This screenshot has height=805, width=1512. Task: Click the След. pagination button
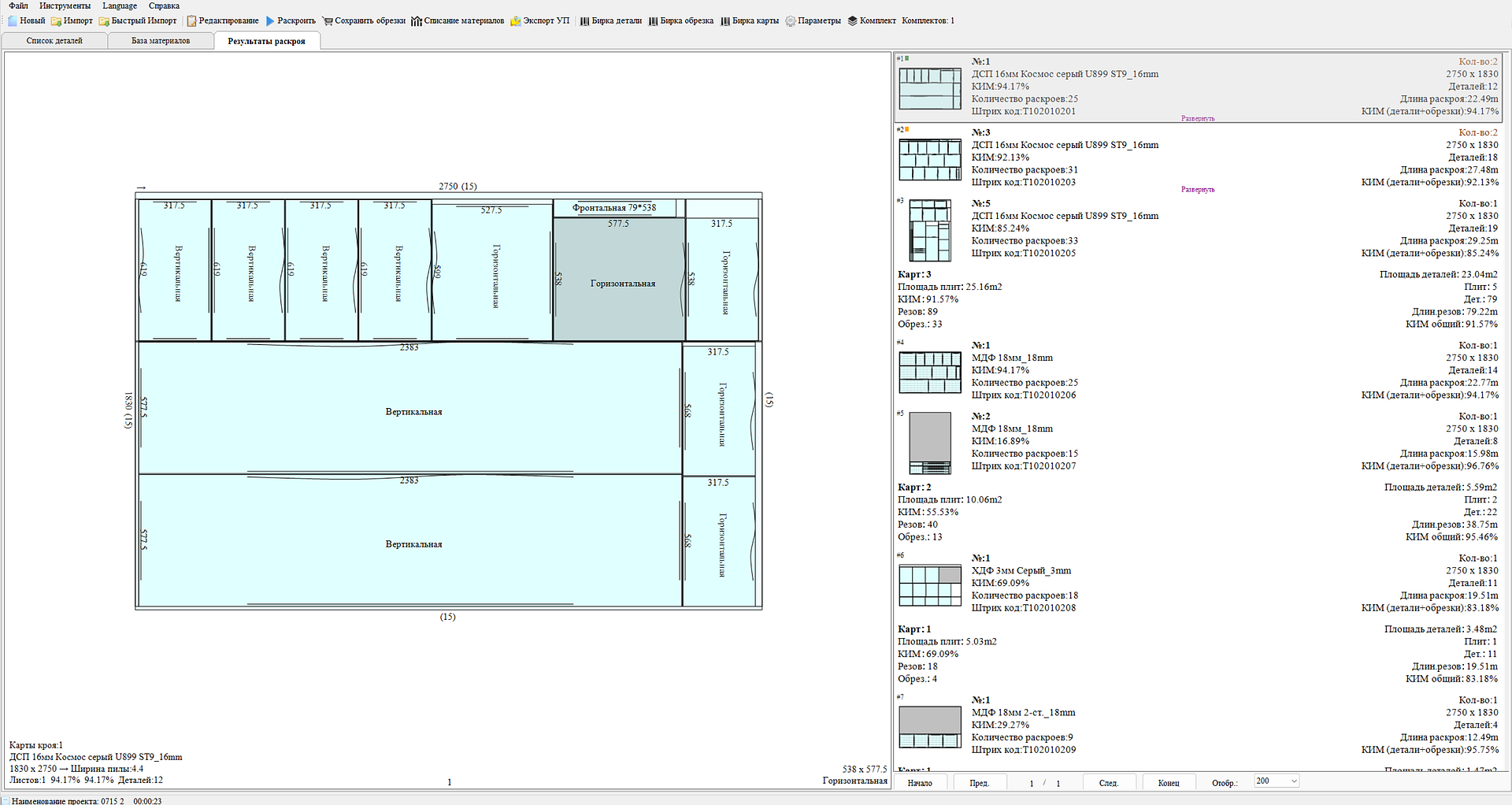coord(1108,782)
